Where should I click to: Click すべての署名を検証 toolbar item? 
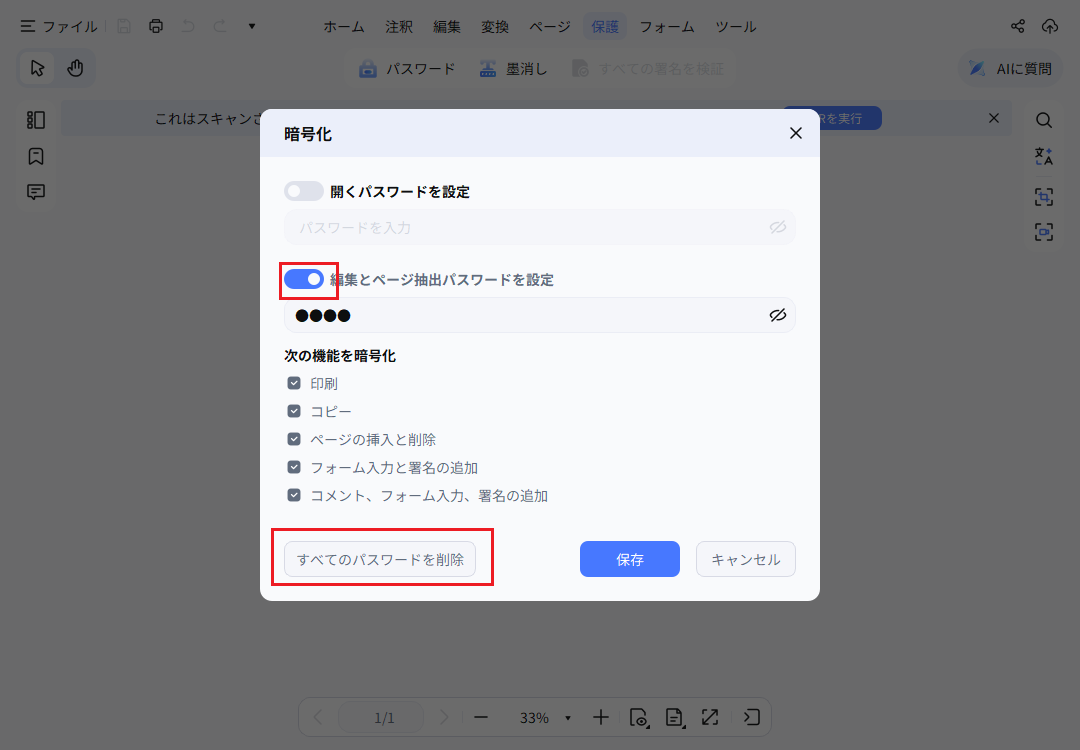[x=647, y=69]
